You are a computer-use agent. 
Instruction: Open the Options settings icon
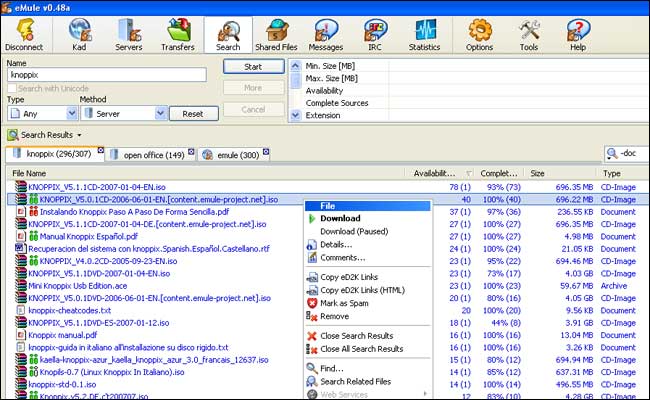tap(479, 33)
